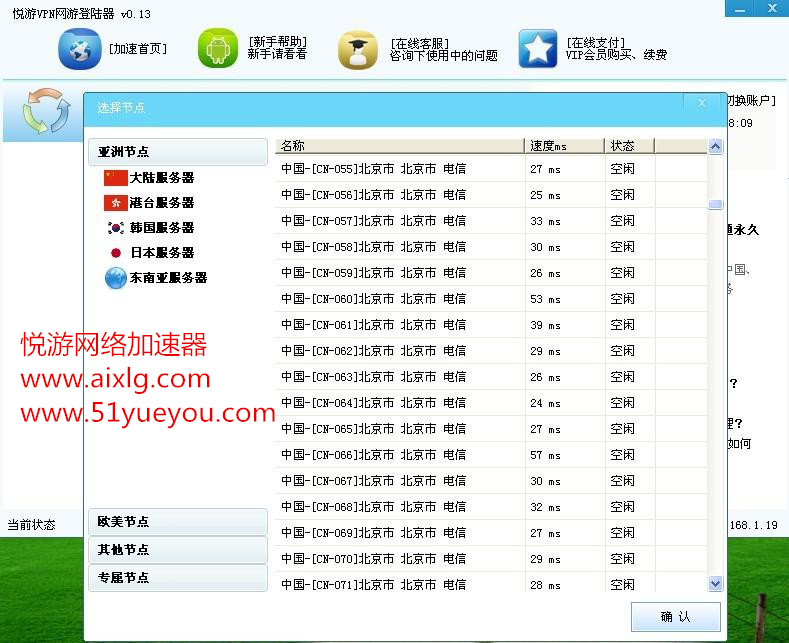Screen dimensions: 789x643
Task: Expand the 亚洲节点 group header
Action: click(x=178, y=152)
